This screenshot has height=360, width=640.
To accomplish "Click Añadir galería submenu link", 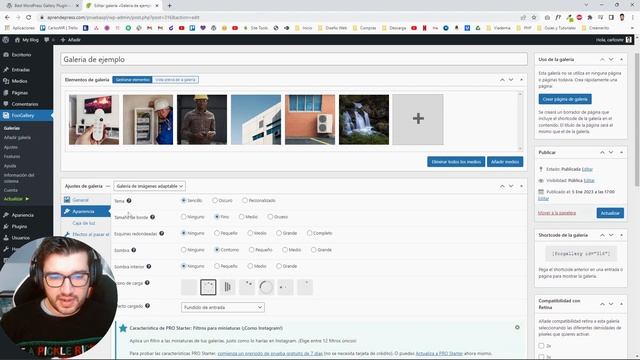I will (17, 138).
